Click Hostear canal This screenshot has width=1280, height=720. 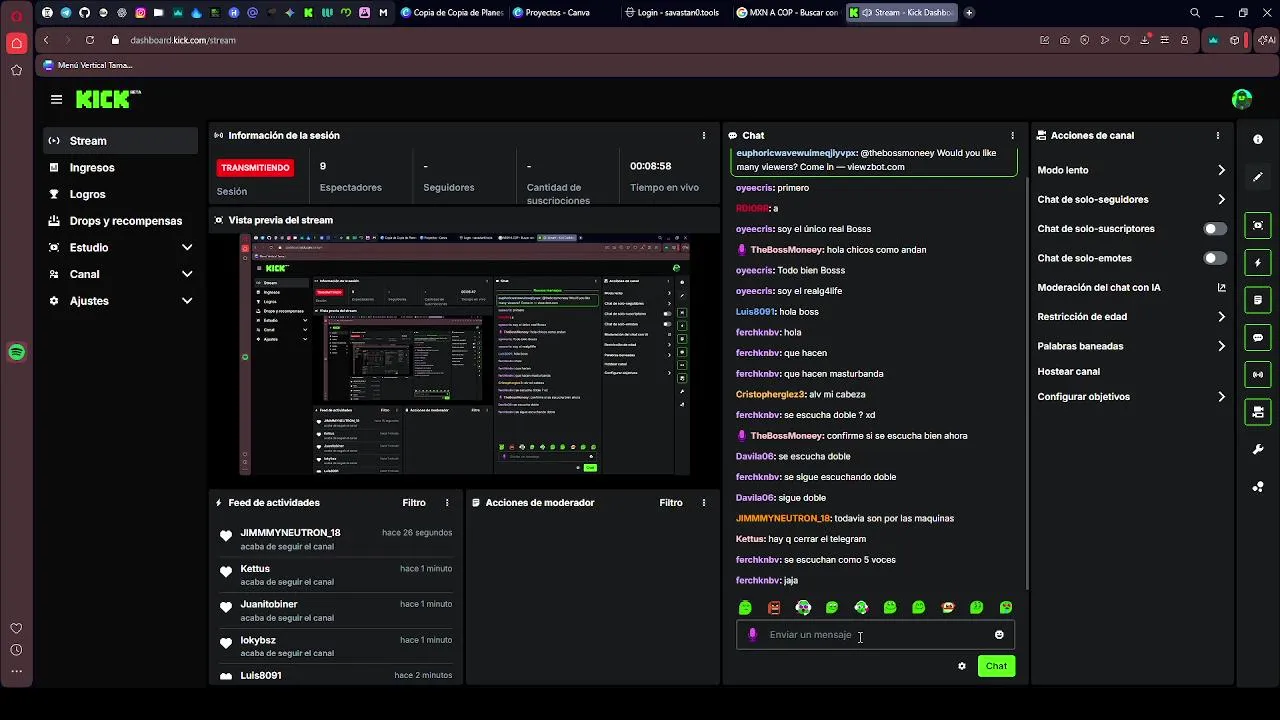coord(1068,371)
